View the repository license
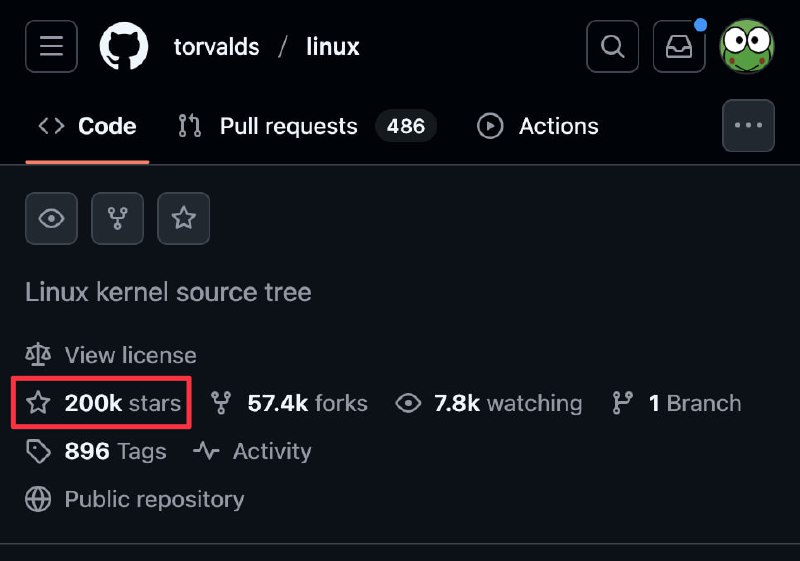The width and height of the screenshot is (800, 561). tap(130, 355)
